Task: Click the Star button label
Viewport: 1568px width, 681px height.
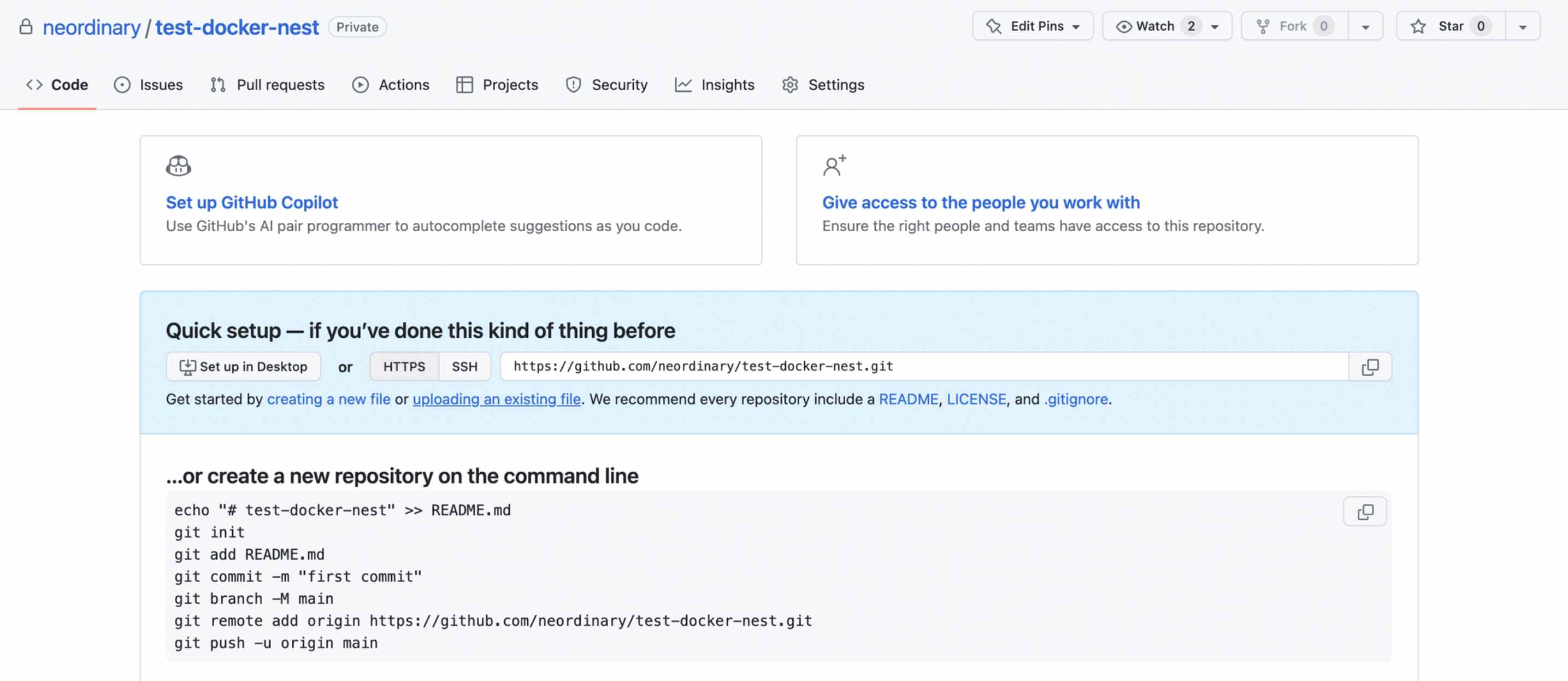Action: pos(1451,26)
